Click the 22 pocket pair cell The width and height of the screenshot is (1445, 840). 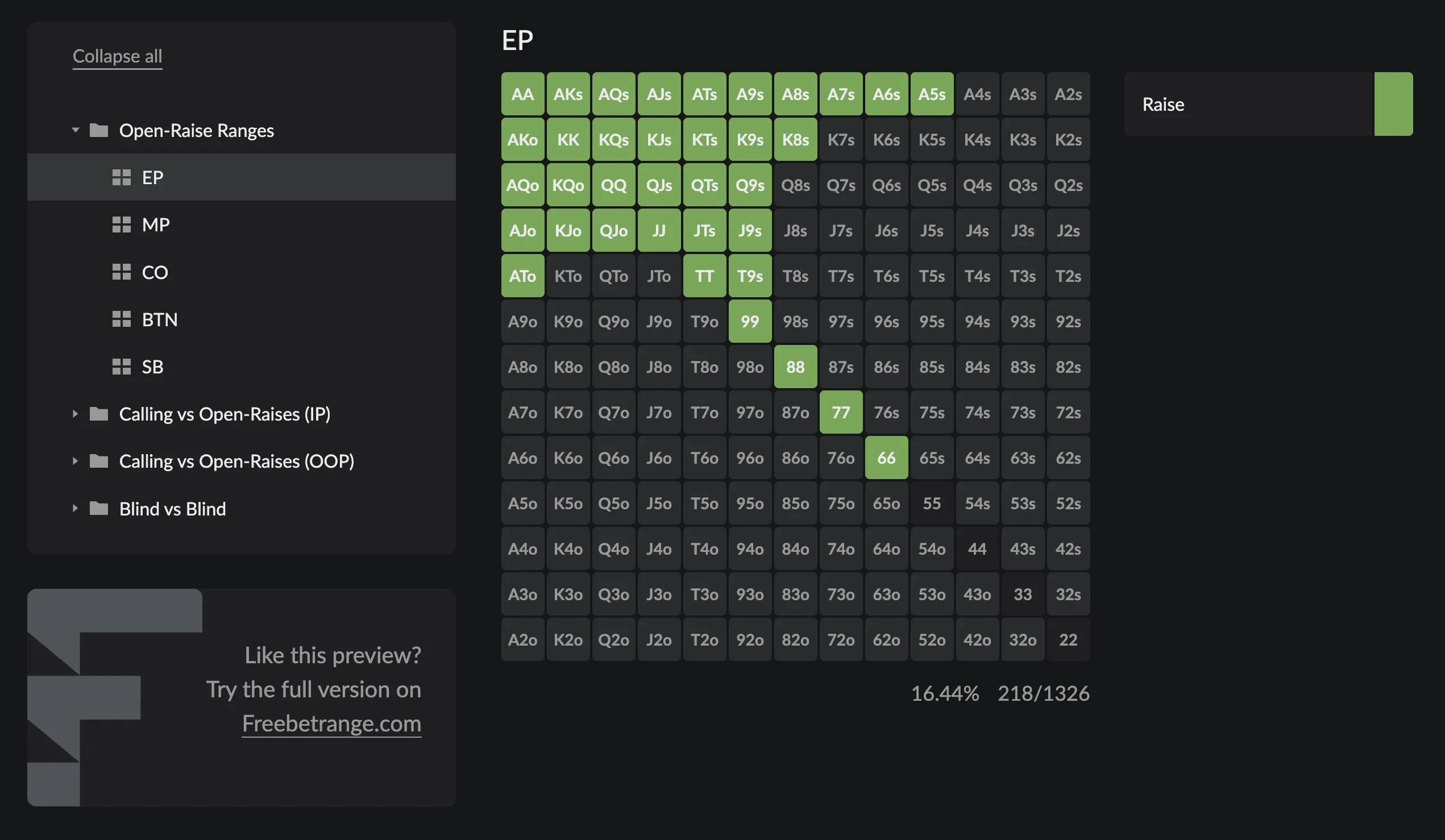pyautogui.click(x=1068, y=640)
